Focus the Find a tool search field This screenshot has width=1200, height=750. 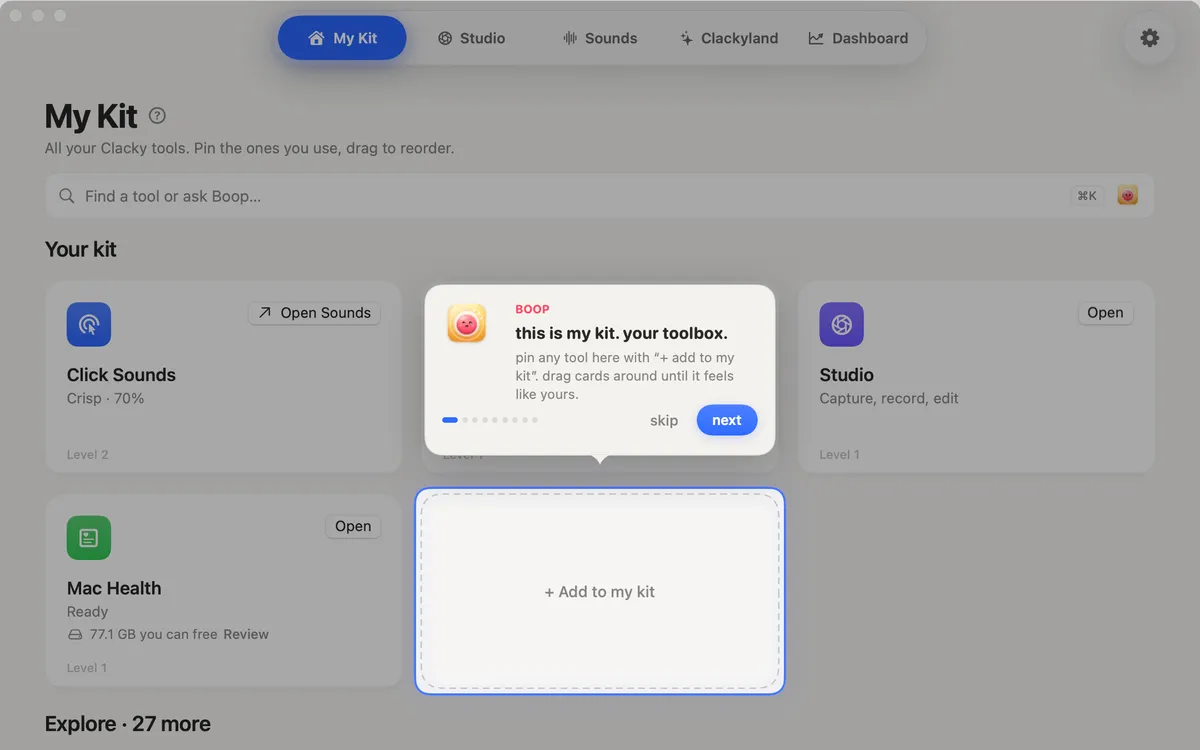point(600,196)
